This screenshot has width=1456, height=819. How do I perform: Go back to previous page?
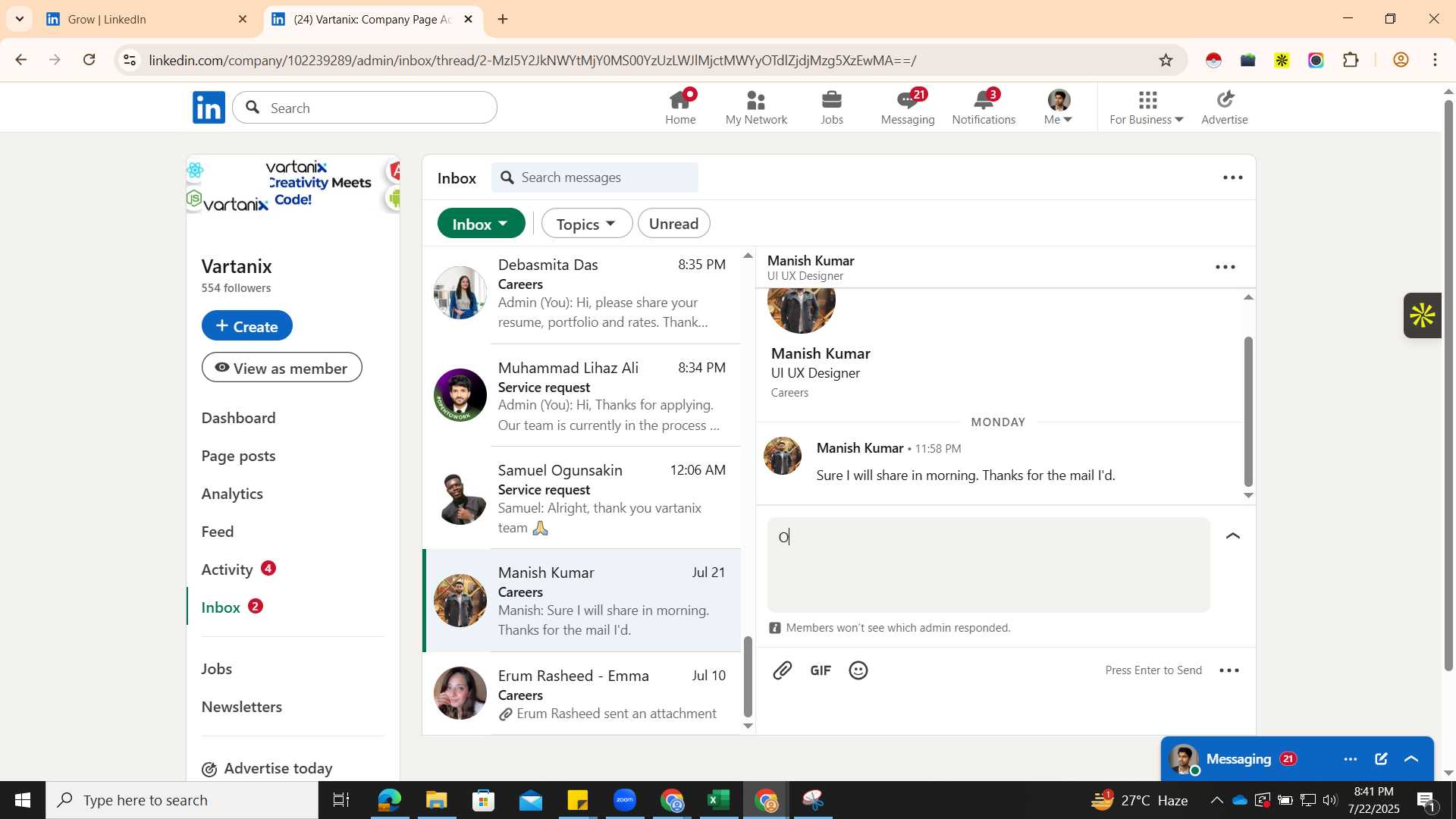21,60
